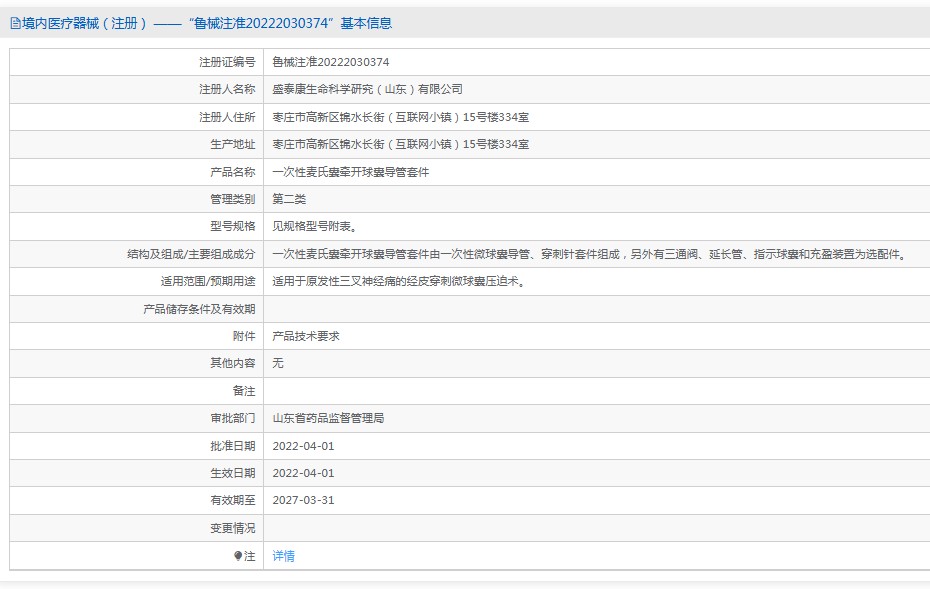Click the 生产地址 address value
The width and height of the screenshot is (930, 589).
point(400,144)
